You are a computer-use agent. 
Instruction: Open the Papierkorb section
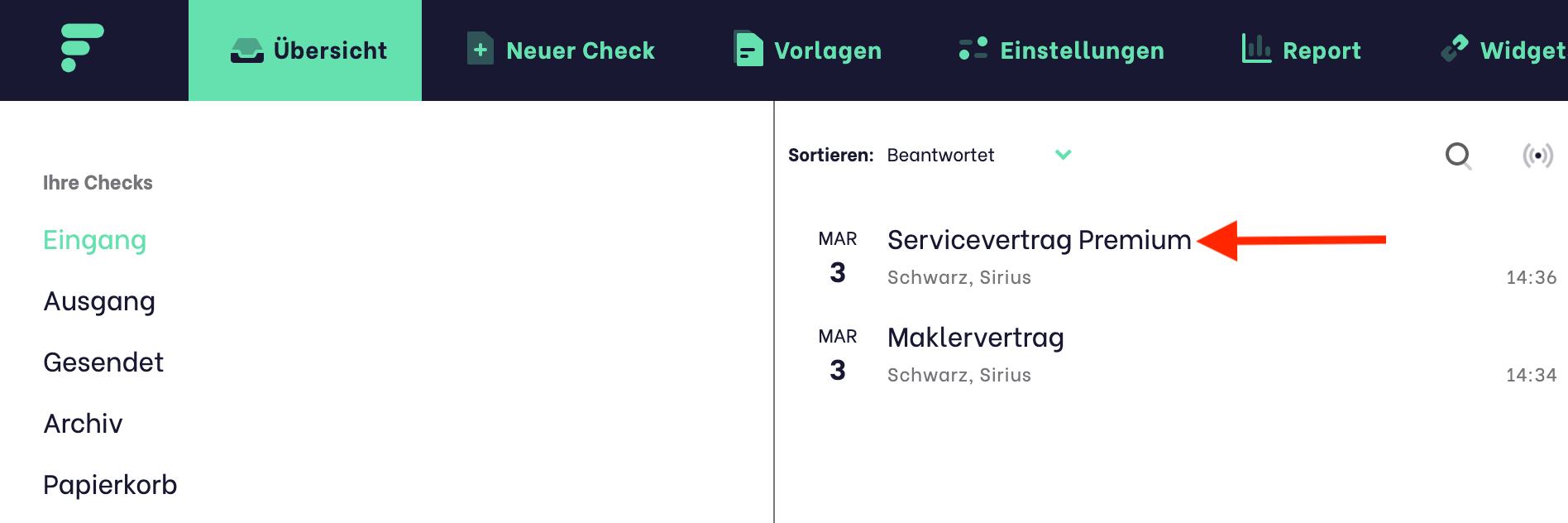[110, 484]
